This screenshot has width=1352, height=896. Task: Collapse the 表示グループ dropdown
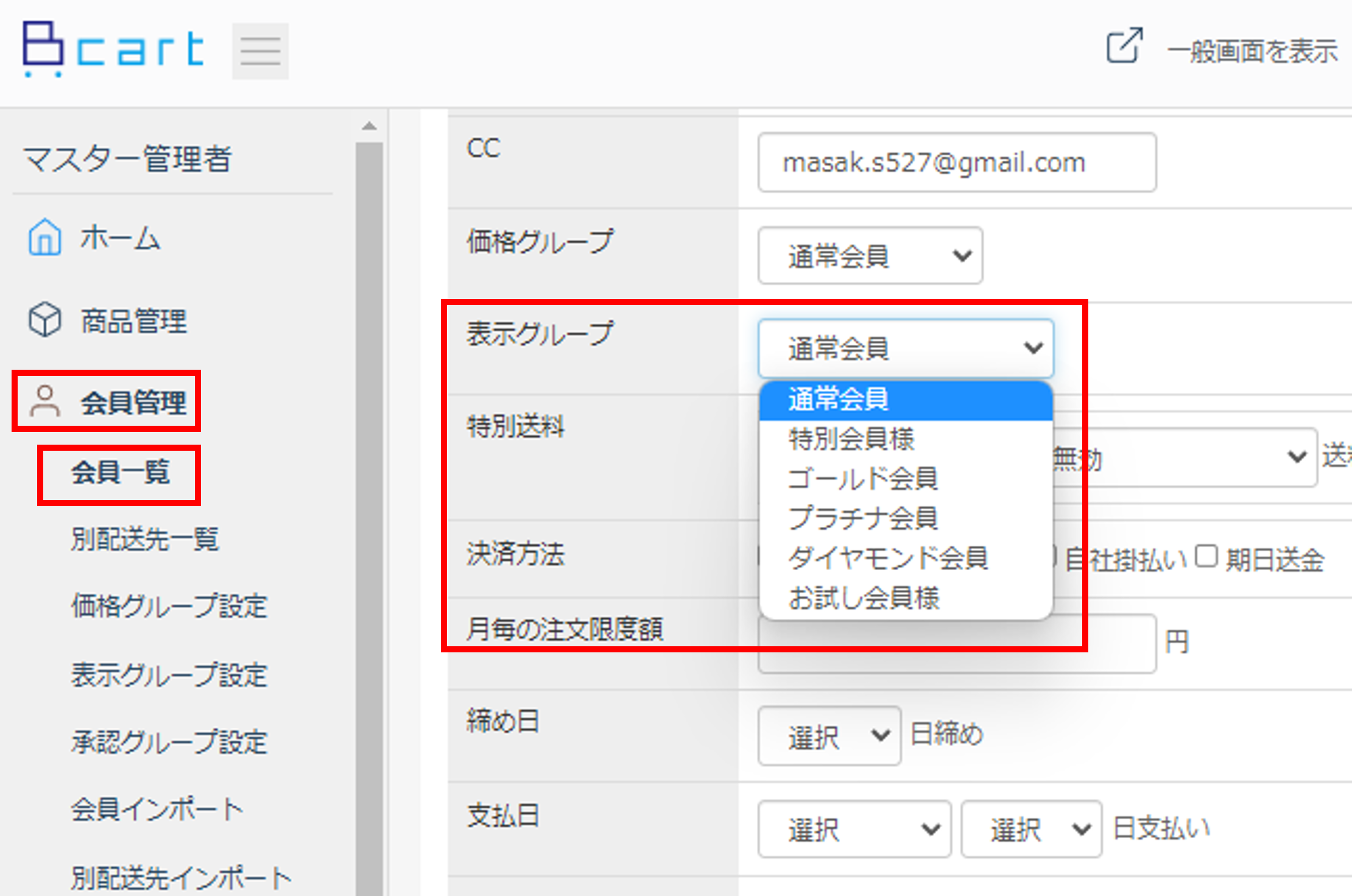tap(906, 348)
